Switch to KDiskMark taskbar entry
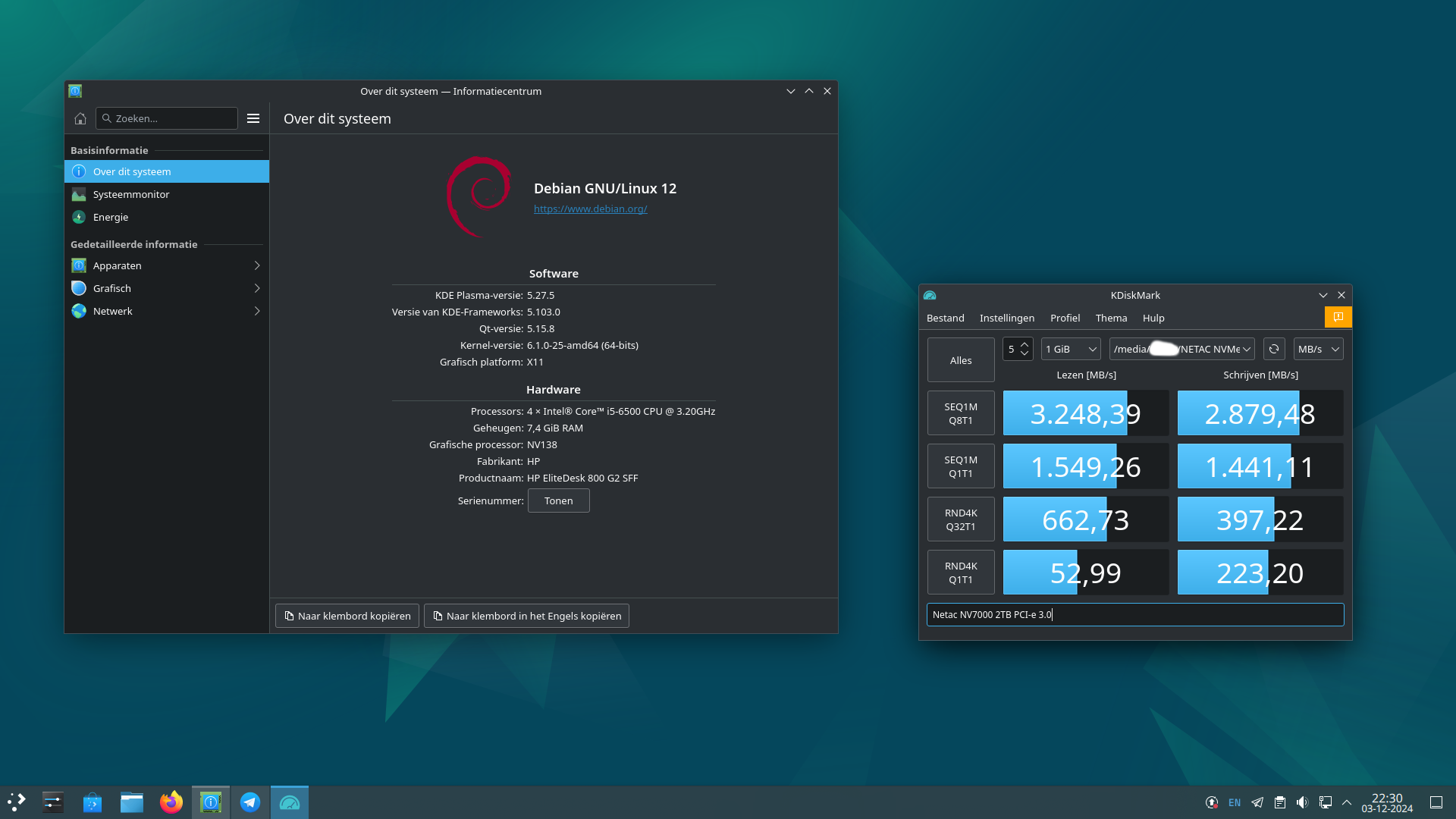 290,802
